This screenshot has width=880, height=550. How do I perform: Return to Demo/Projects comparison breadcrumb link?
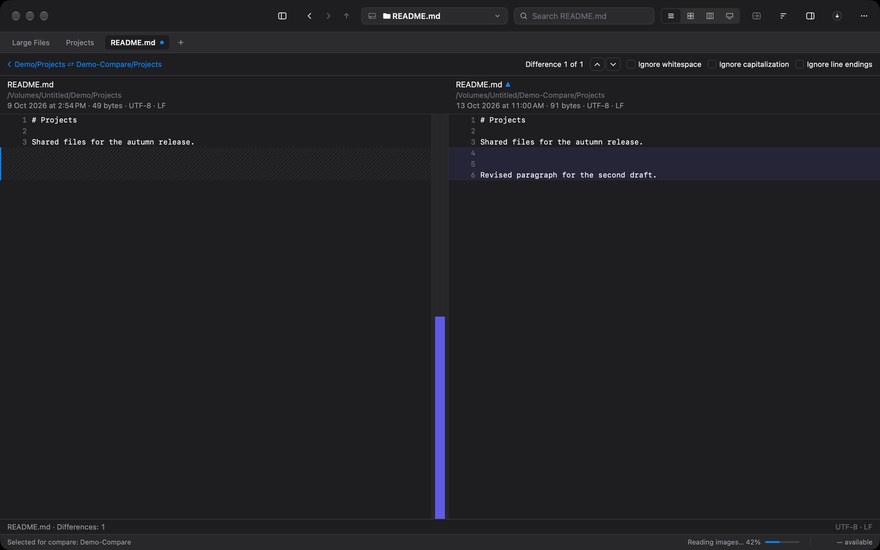(x=84, y=65)
